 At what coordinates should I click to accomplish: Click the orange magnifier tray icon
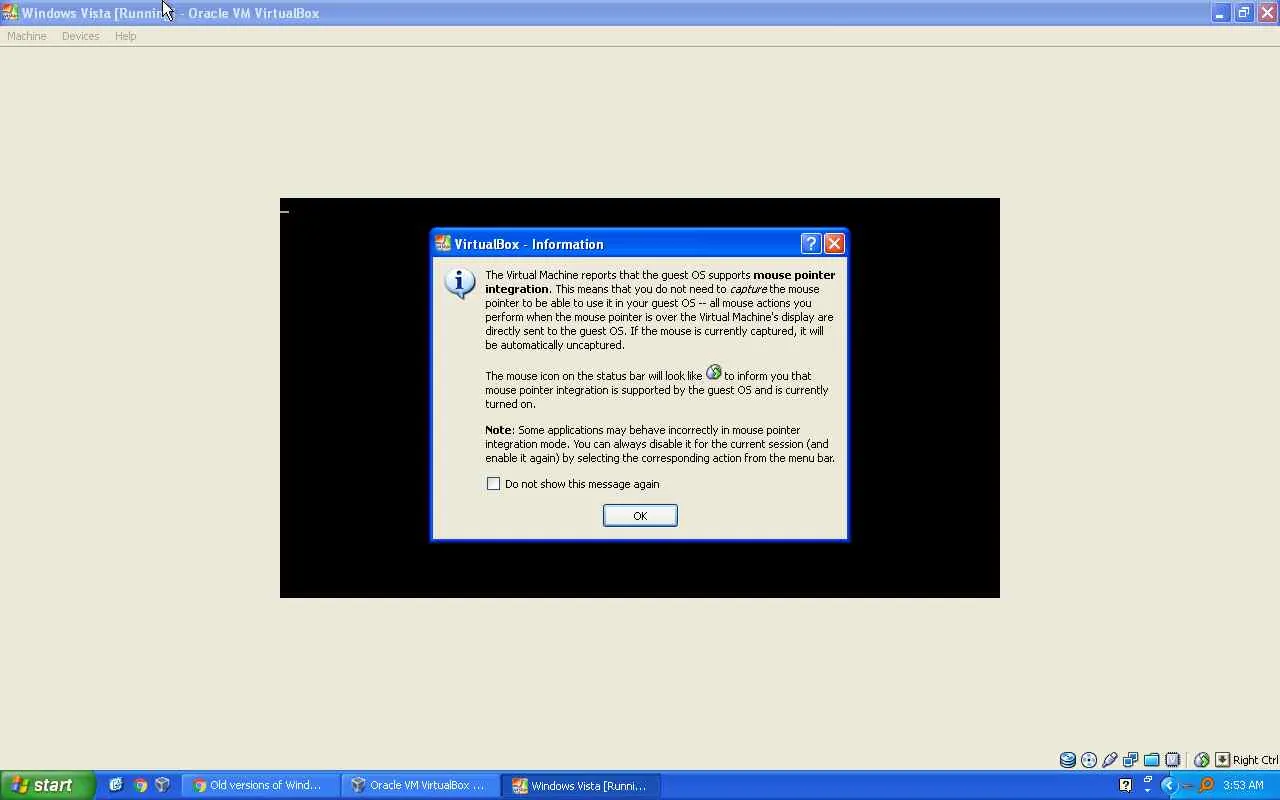pos(1206,785)
